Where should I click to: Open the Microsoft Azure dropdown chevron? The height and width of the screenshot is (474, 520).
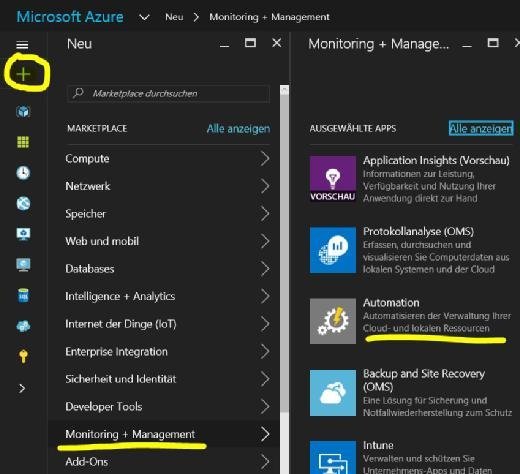pos(144,17)
